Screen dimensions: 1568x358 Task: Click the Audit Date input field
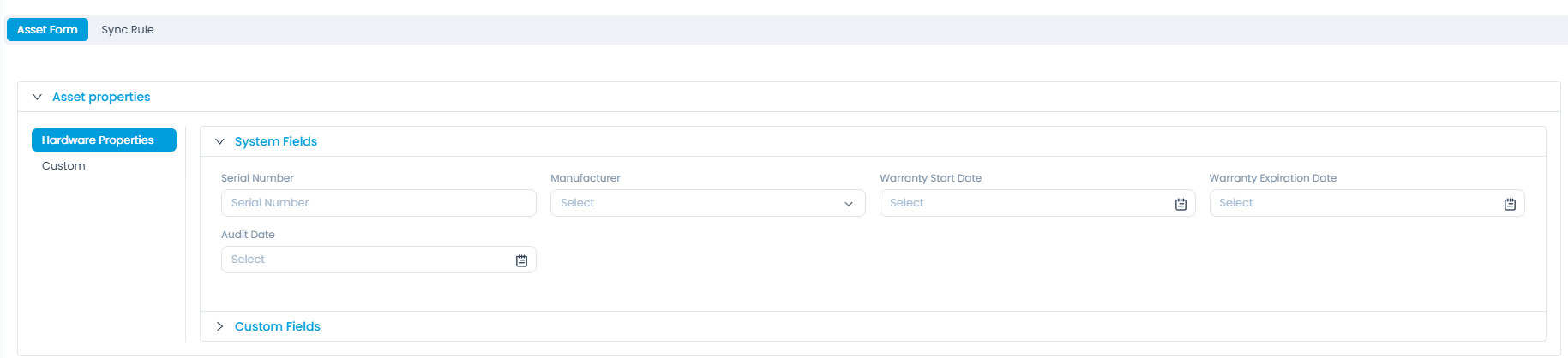[x=364, y=260]
